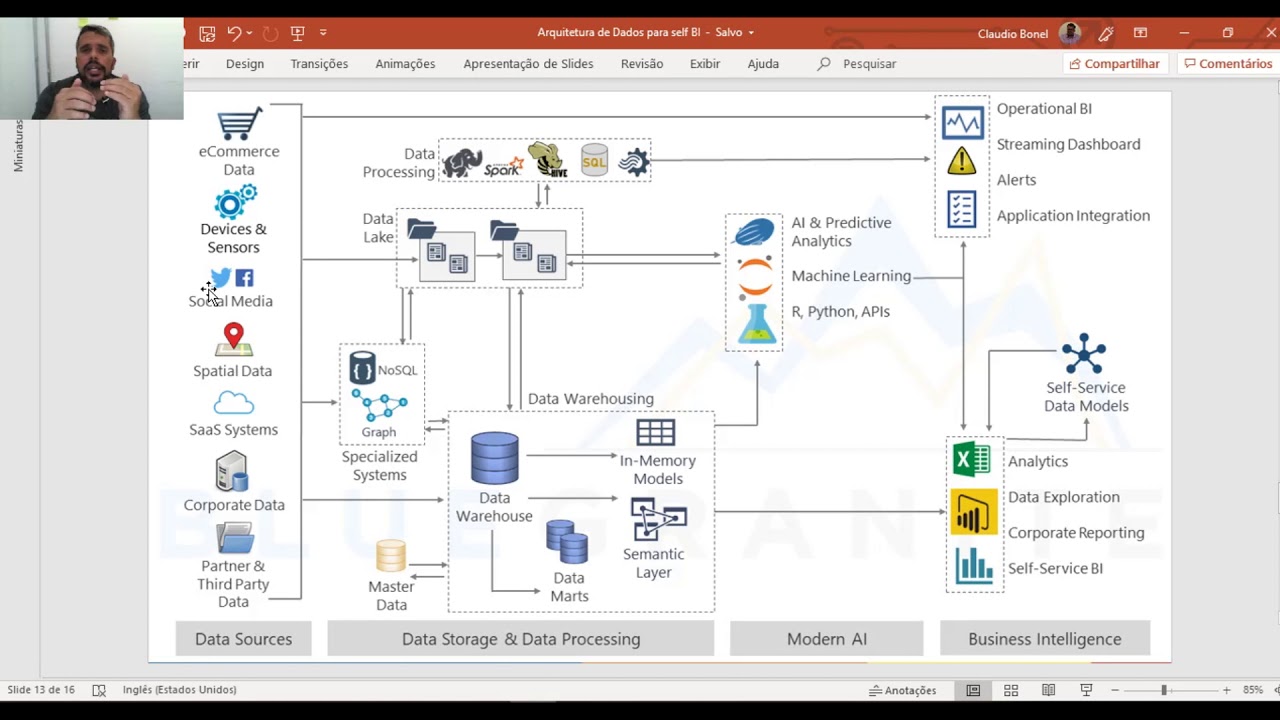Select the Data Sources label box
Image resolution: width=1280 pixels, height=720 pixels.
tap(244, 639)
